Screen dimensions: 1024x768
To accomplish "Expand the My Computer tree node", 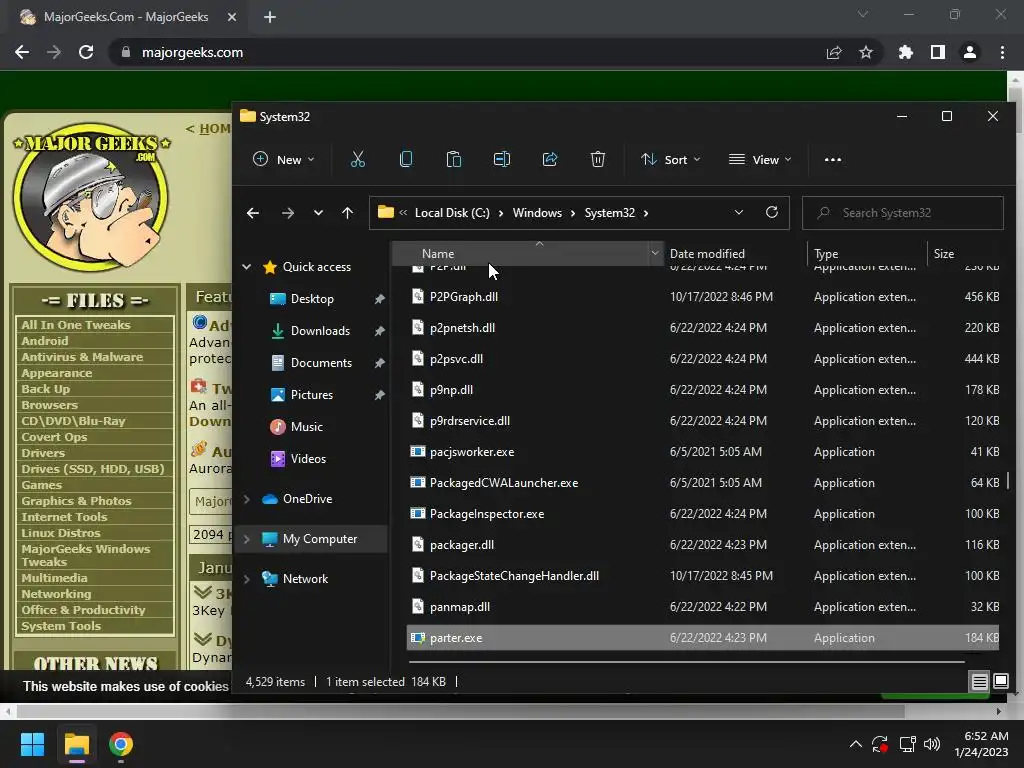I will click(x=247, y=539).
